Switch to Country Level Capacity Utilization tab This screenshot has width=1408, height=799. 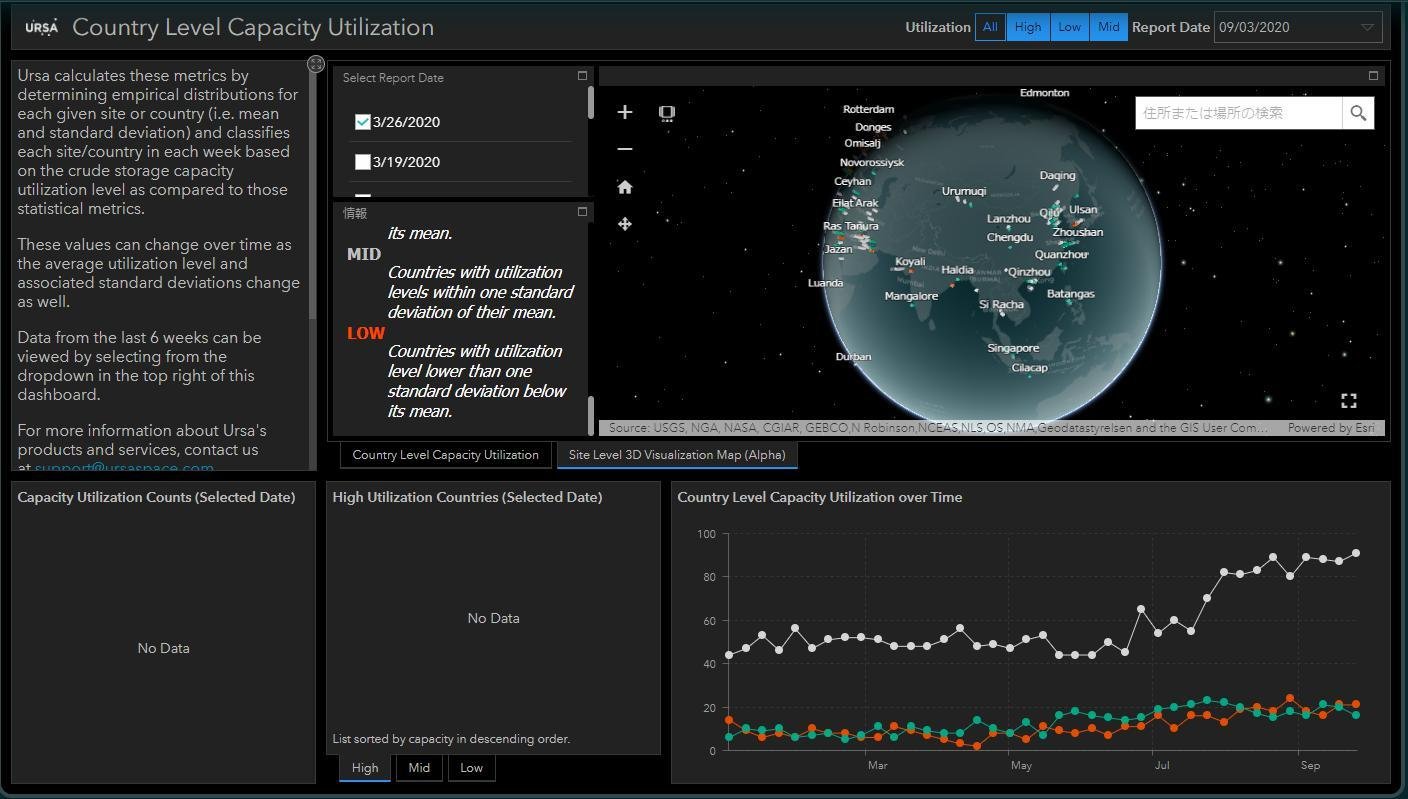446,455
